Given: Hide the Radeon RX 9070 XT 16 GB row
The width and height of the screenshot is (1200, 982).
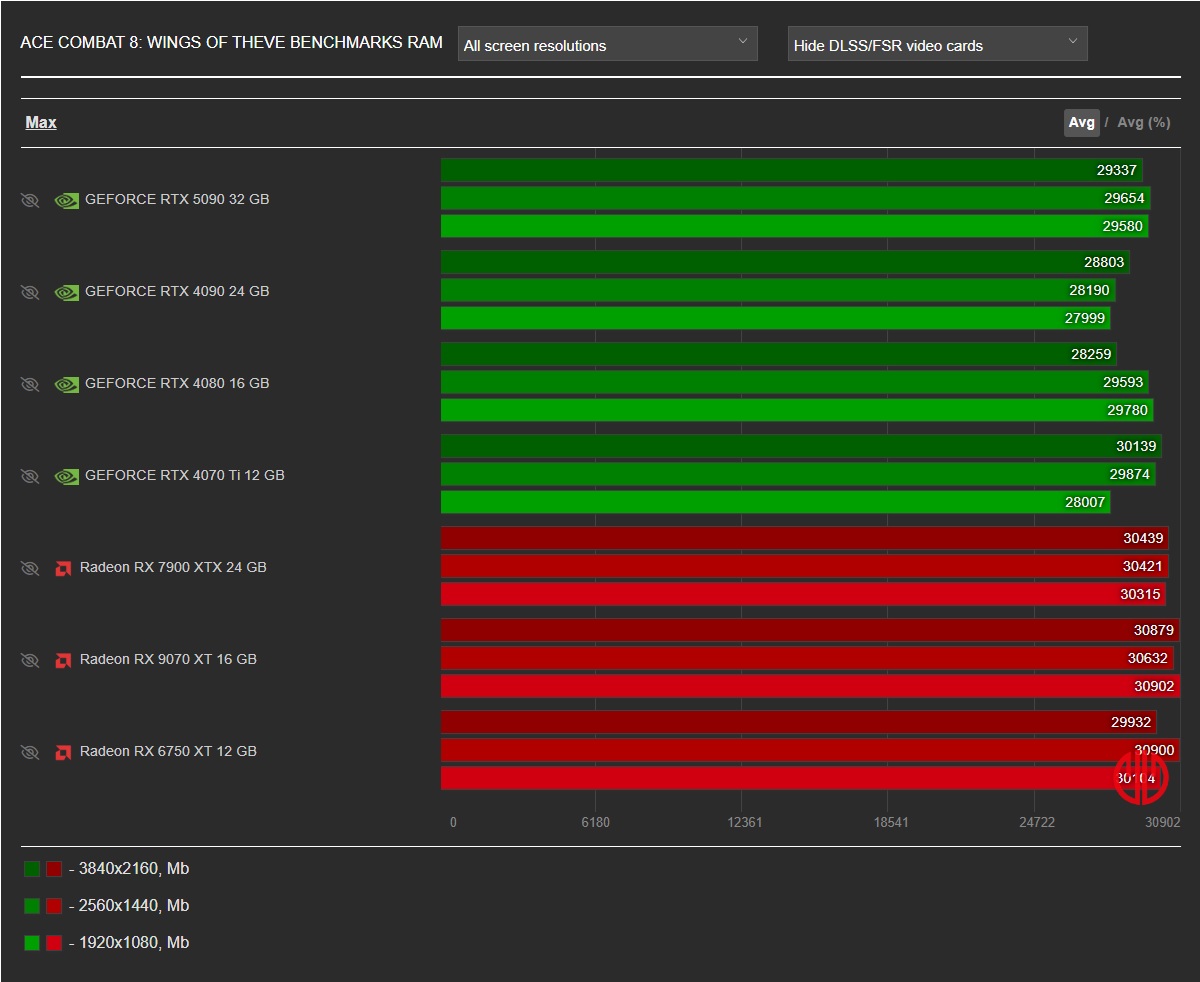Looking at the screenshot, I should click(x=30, y=660).
